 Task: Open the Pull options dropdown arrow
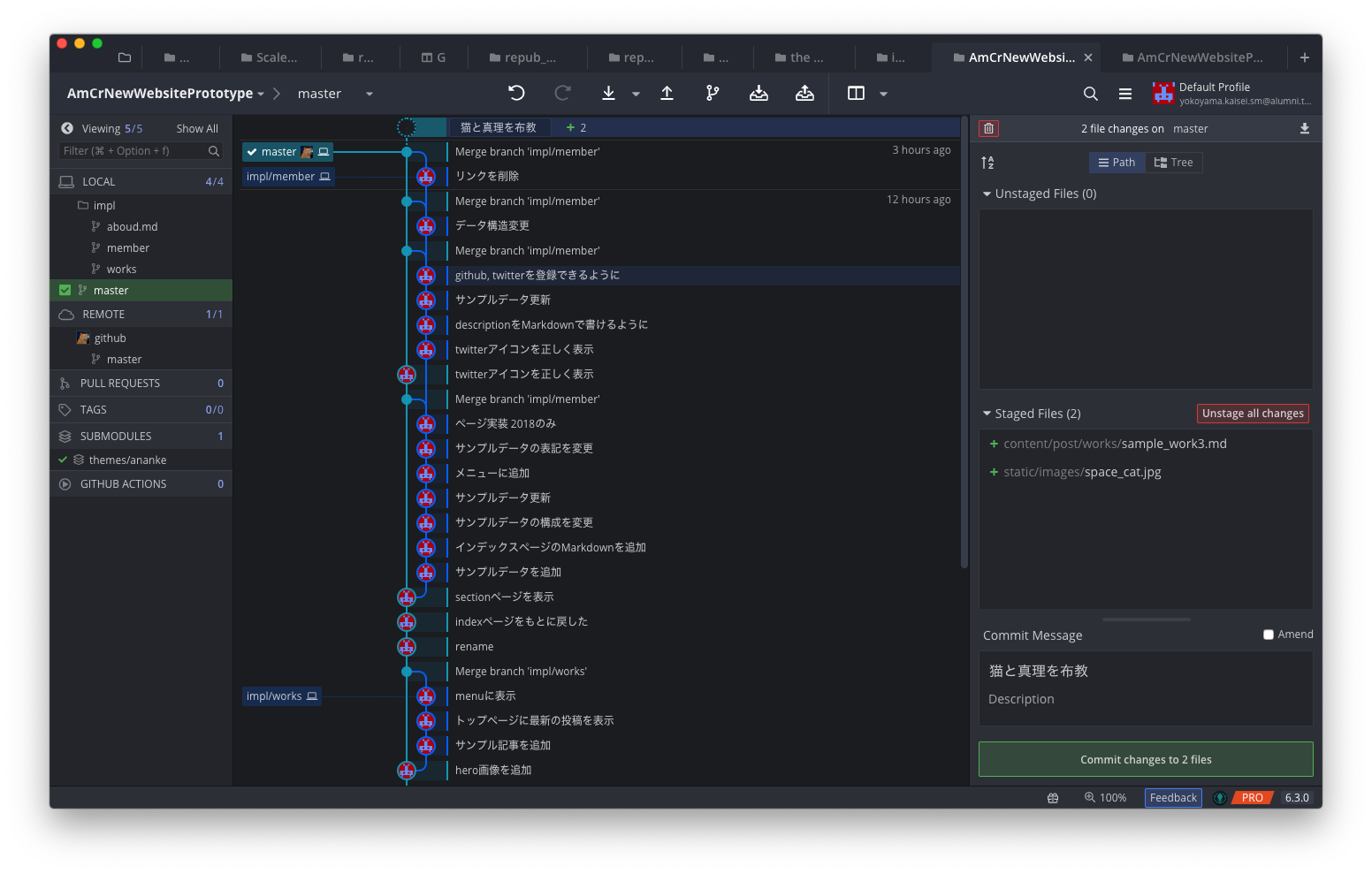636,94
